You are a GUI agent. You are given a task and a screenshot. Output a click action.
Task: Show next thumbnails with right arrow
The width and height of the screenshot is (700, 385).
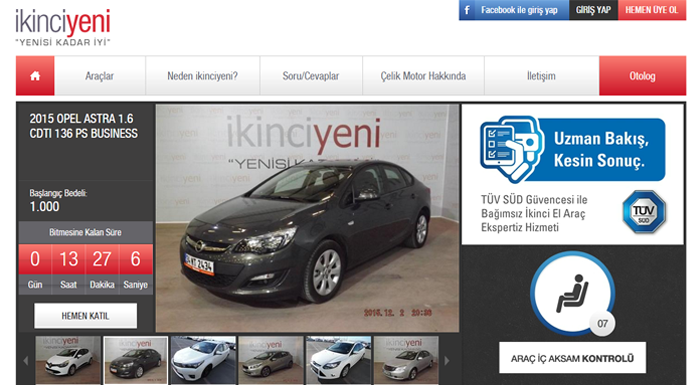point(446,360)
